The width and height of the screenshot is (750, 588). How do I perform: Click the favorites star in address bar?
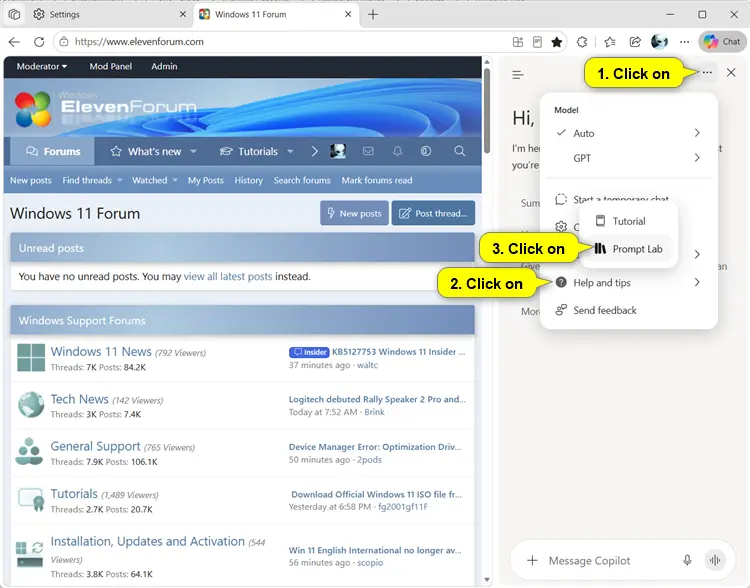556,42
